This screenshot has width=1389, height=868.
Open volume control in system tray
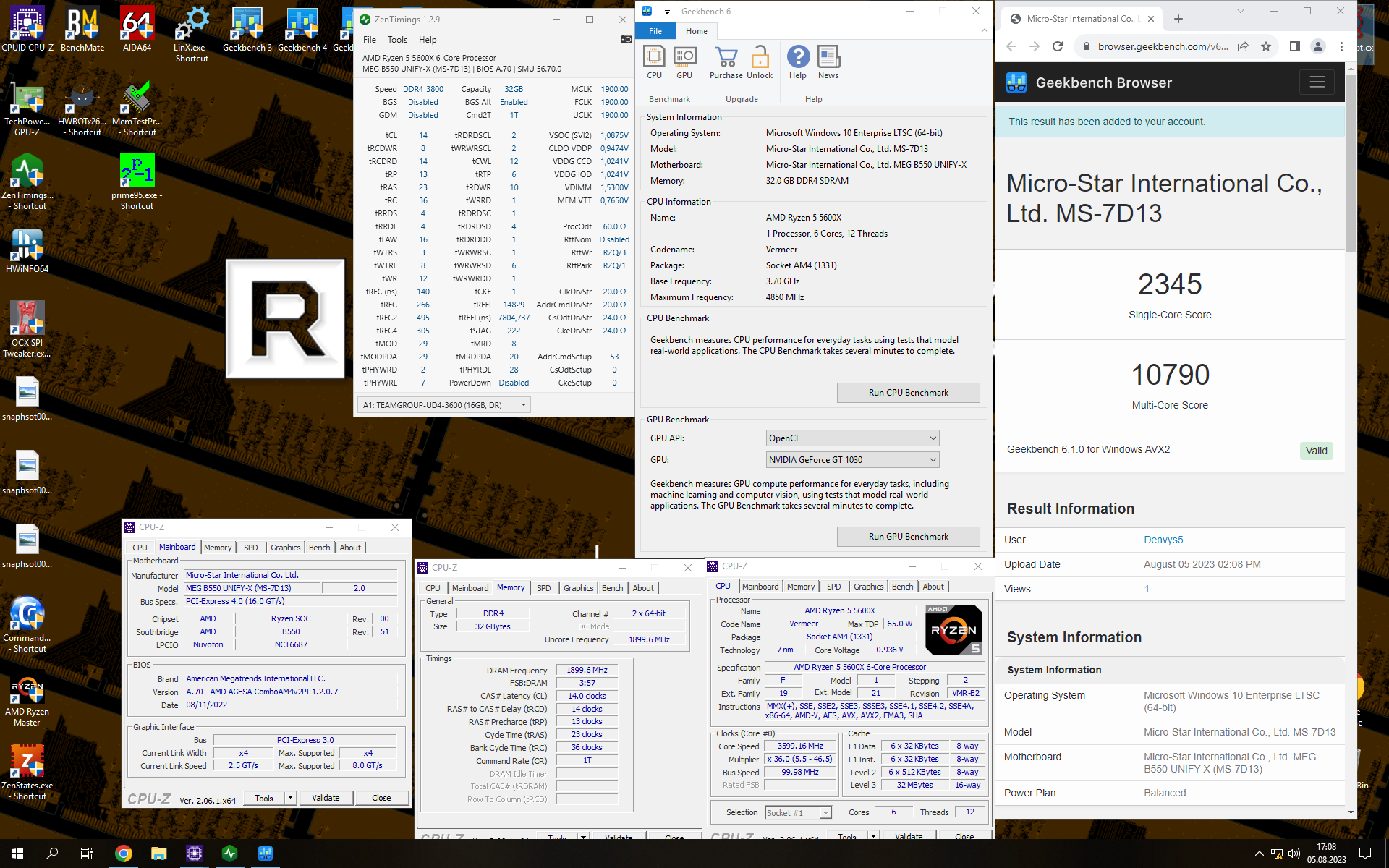1294,854
